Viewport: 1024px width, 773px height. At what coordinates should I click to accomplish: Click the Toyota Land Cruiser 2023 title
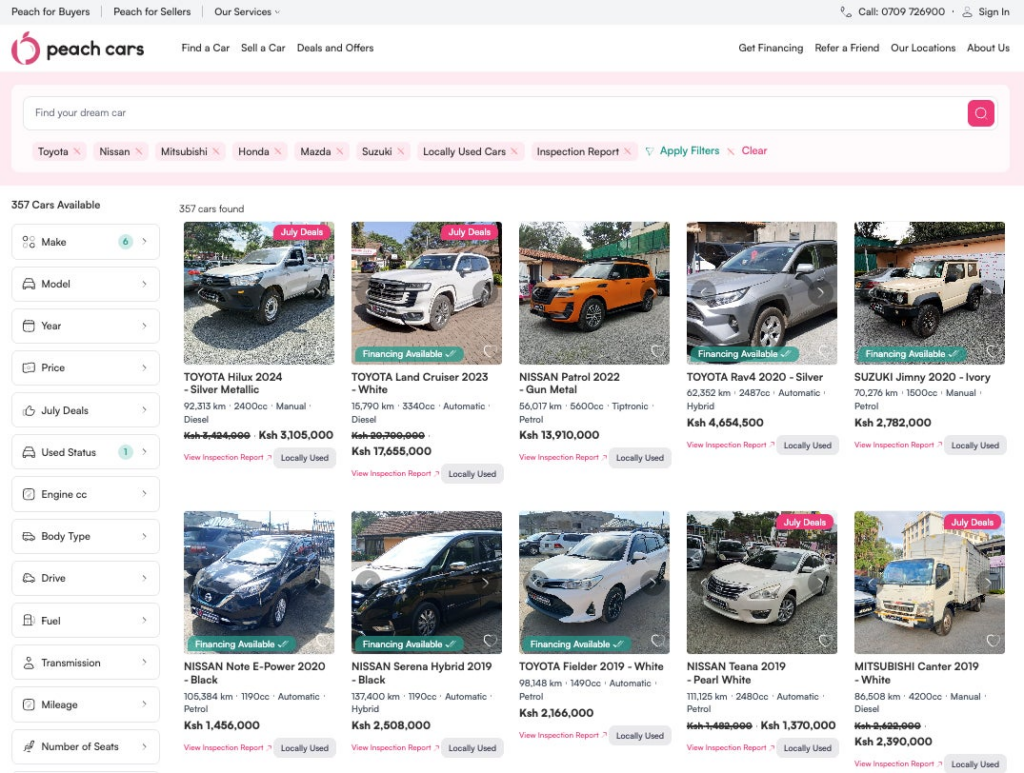(x=419, y=383)
